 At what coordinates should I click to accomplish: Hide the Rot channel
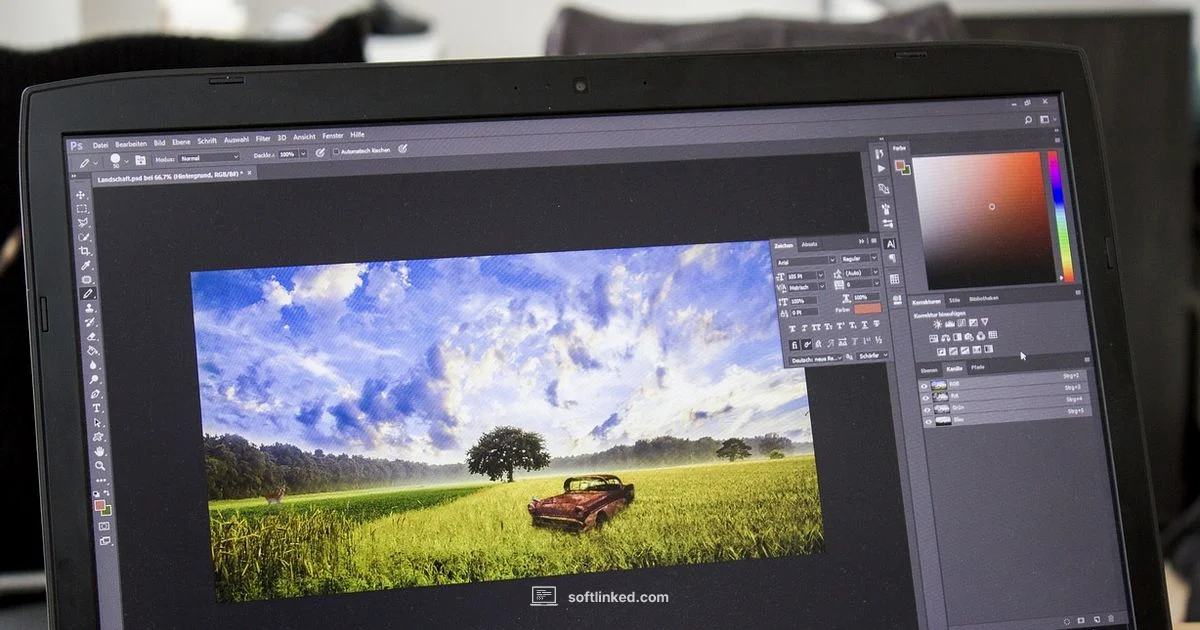[x=925, y=397]
